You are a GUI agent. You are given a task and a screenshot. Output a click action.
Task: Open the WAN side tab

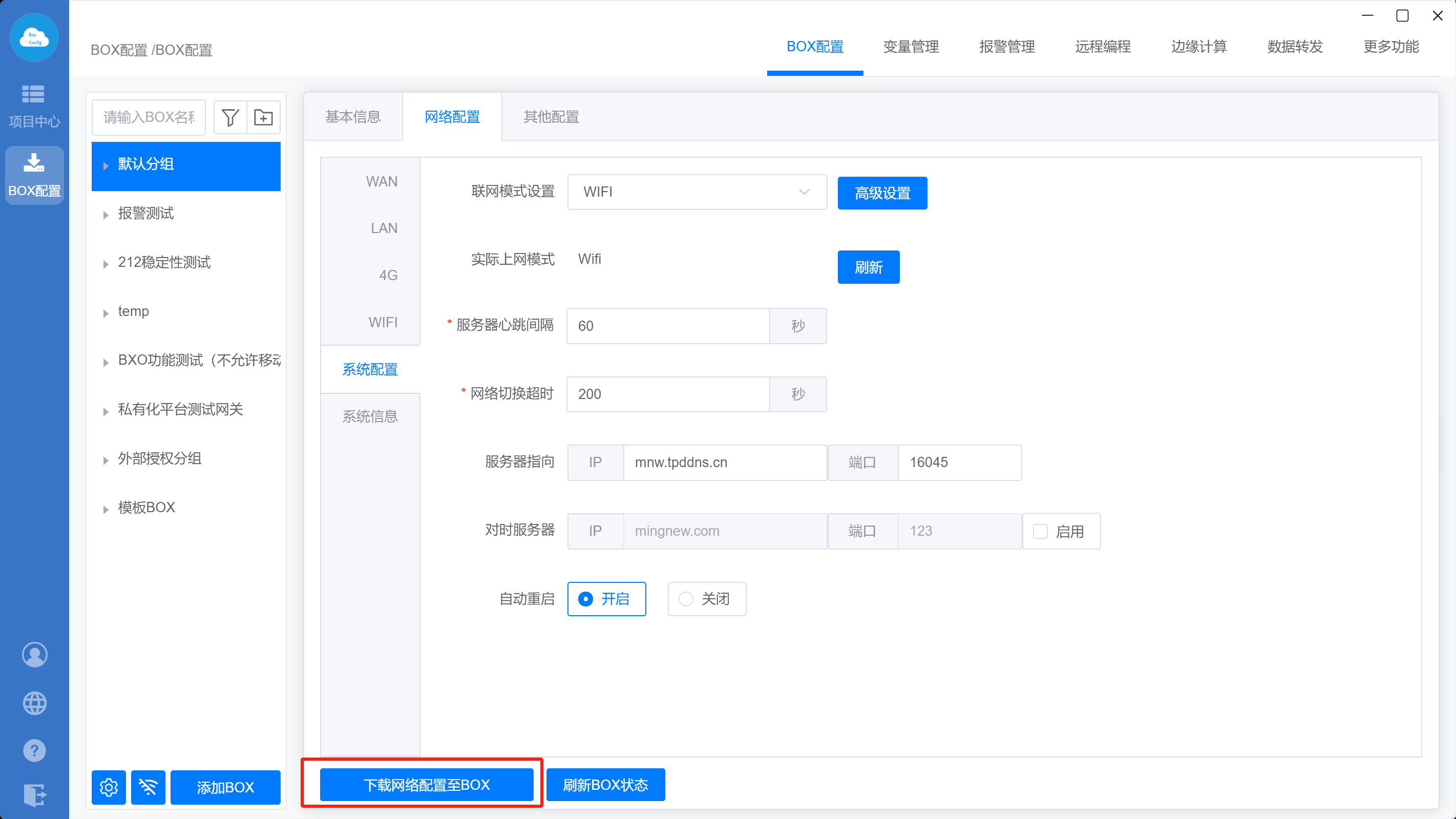click(382, 181)
